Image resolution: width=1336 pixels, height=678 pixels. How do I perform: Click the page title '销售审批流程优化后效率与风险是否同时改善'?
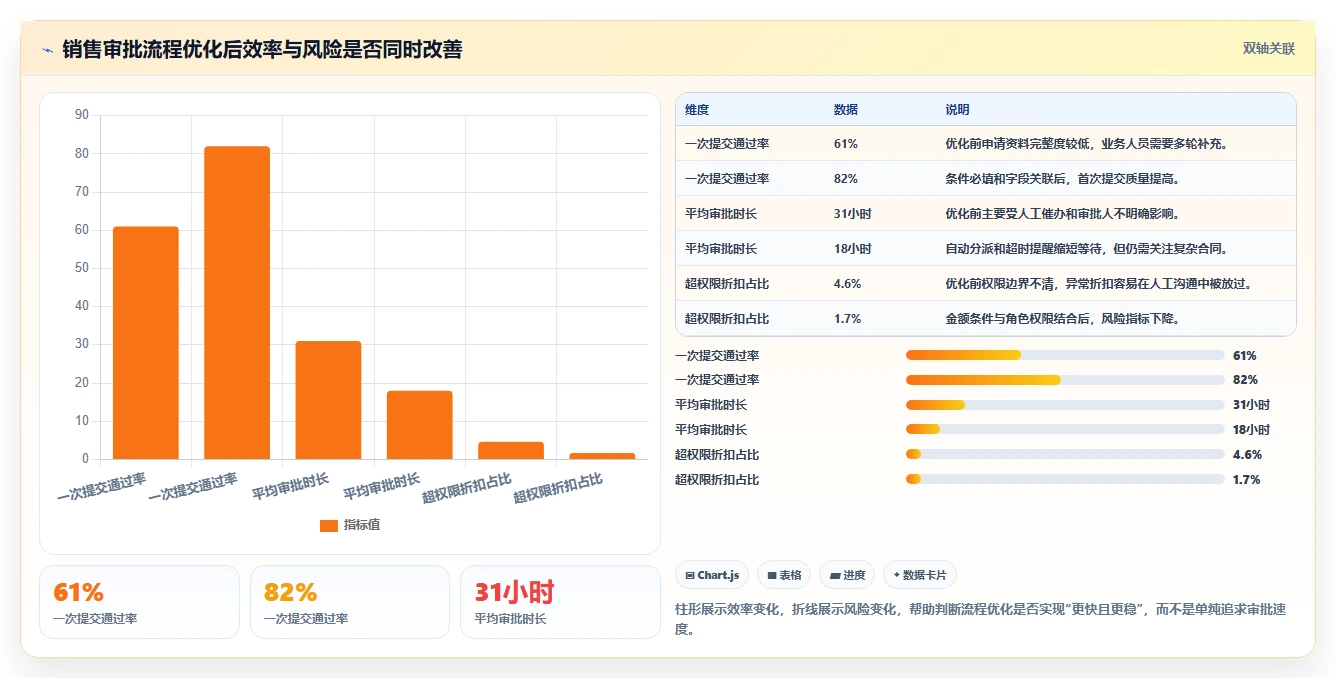click(262, 49)
